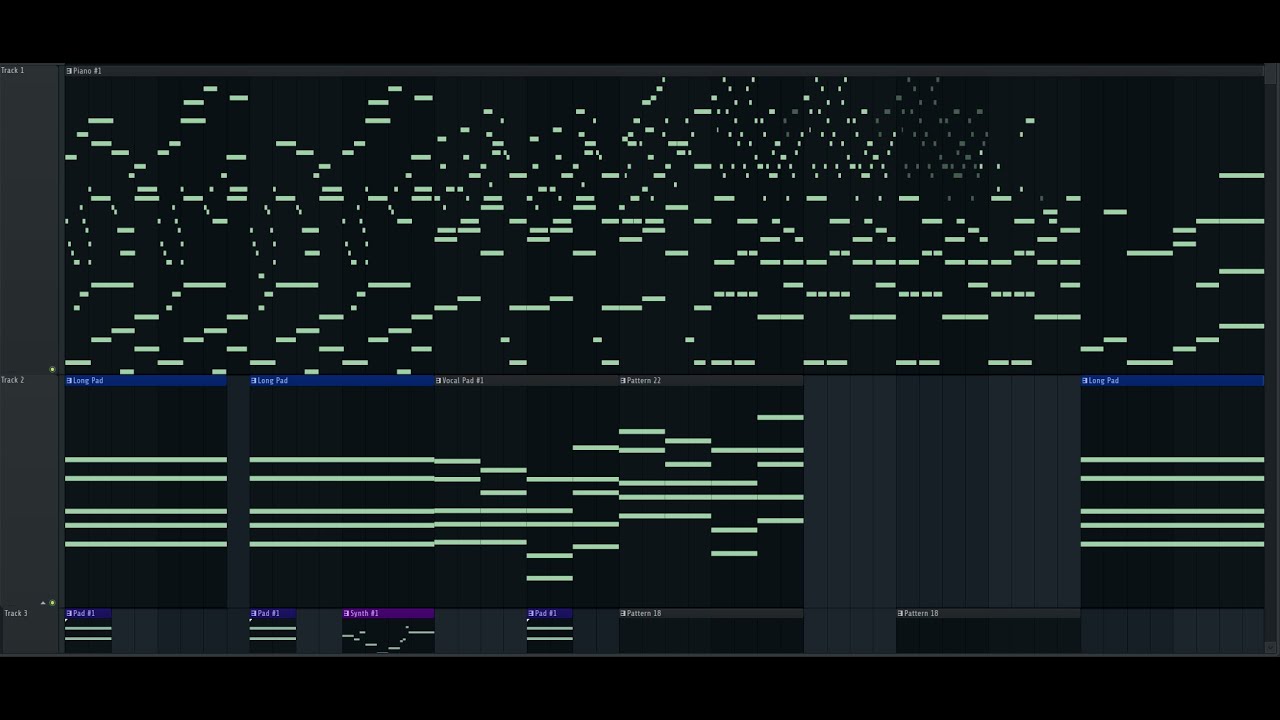Image resolution: width=1280 pixels, height=720 pixels.
Task: Click the small arrow beside Track 2 light
Action: tap(43, 603)
